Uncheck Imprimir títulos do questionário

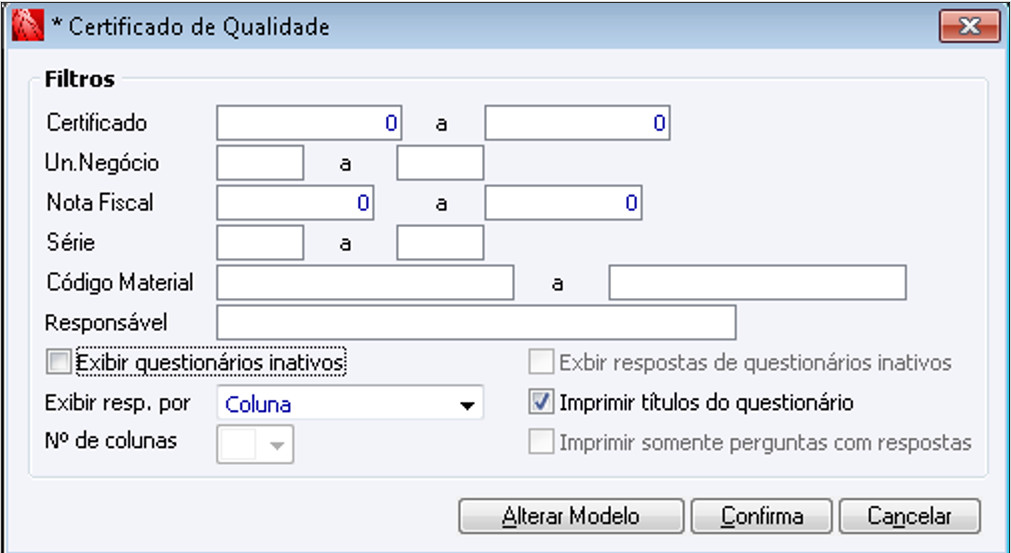(541, 403)
